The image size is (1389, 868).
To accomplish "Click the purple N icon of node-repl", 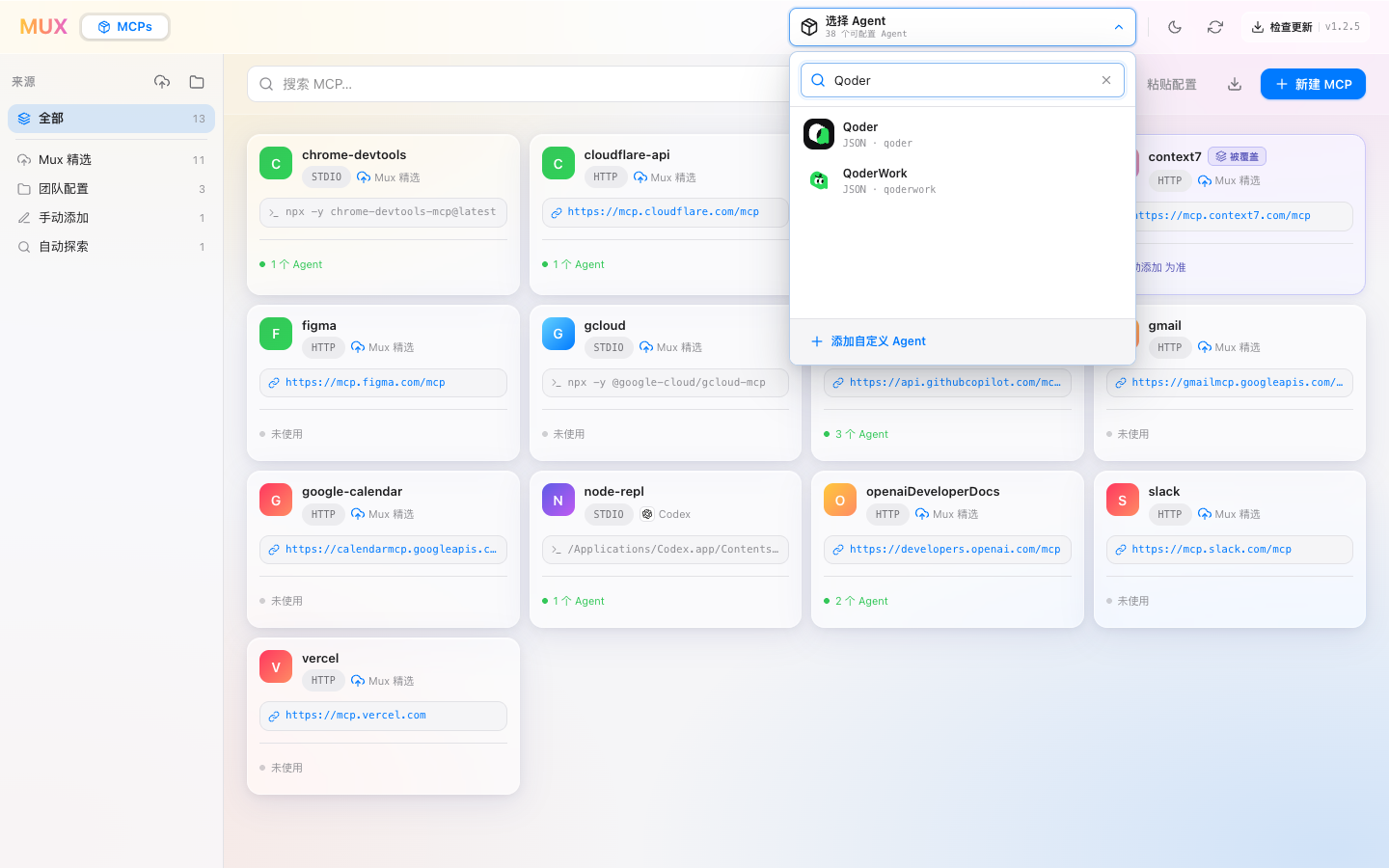I will (558, 501).
